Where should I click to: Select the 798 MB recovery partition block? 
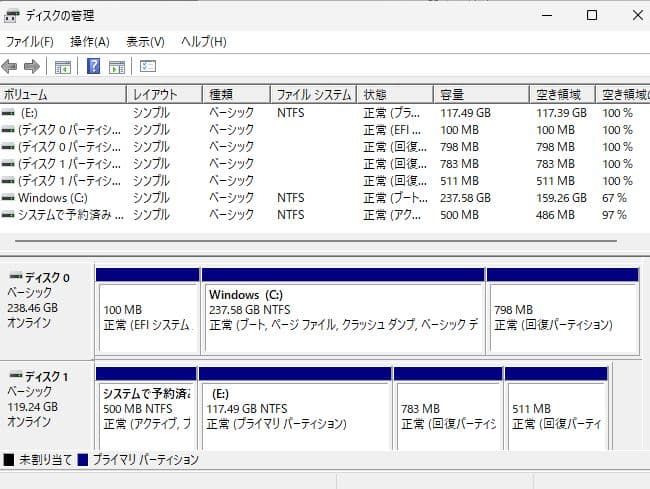[563, 312]
